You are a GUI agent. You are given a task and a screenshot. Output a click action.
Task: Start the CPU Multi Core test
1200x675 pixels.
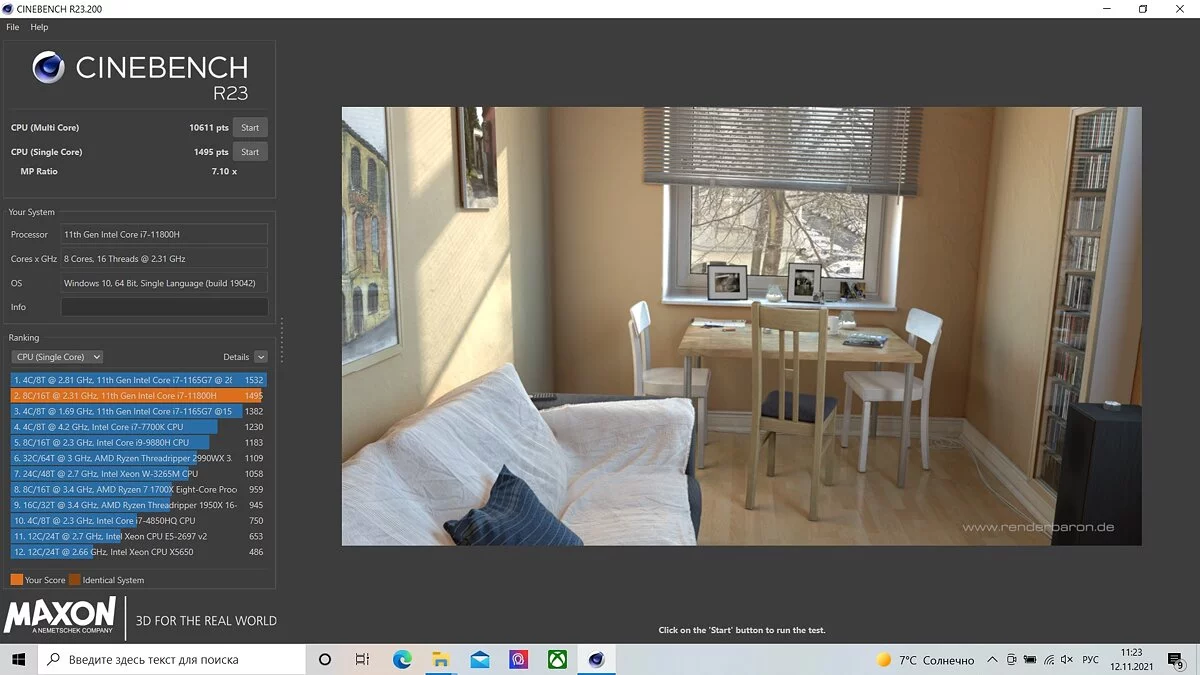pyautogui.click(x=250, y=128)
